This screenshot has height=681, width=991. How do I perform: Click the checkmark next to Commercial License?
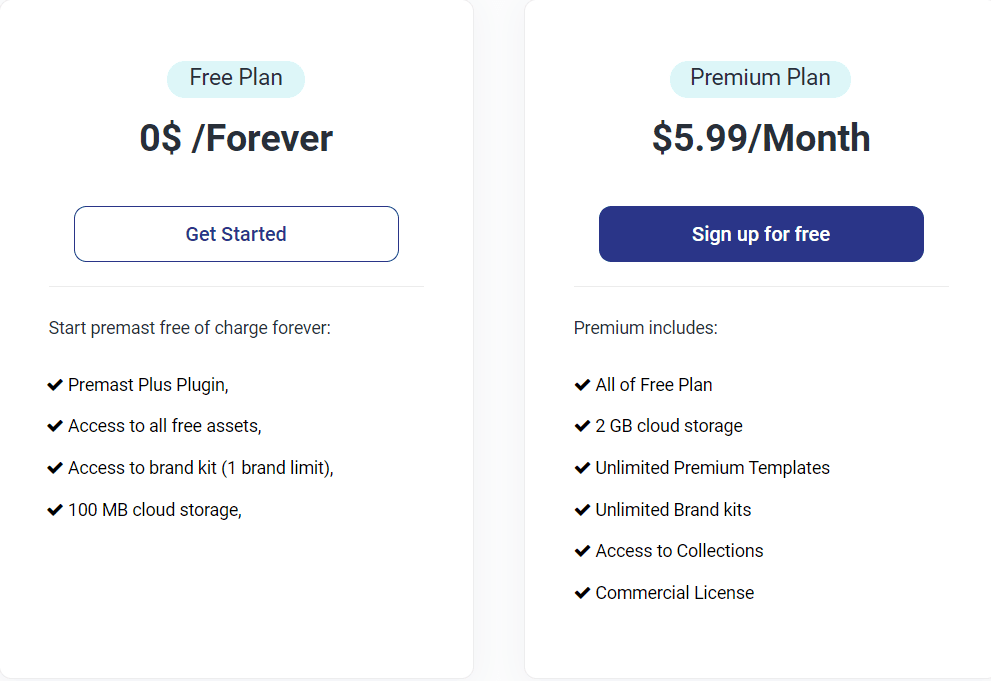pyautogui.click(x=581, y=592)
